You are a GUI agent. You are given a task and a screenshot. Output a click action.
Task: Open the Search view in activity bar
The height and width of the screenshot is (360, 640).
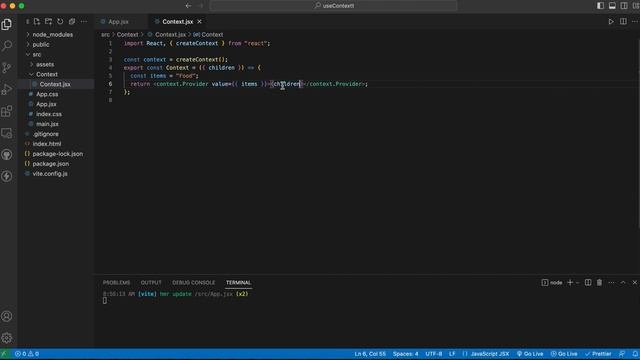coord(7,46)
